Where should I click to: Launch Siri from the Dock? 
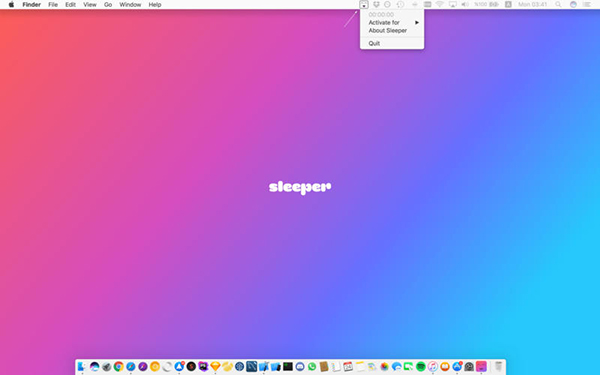[95, 367]
